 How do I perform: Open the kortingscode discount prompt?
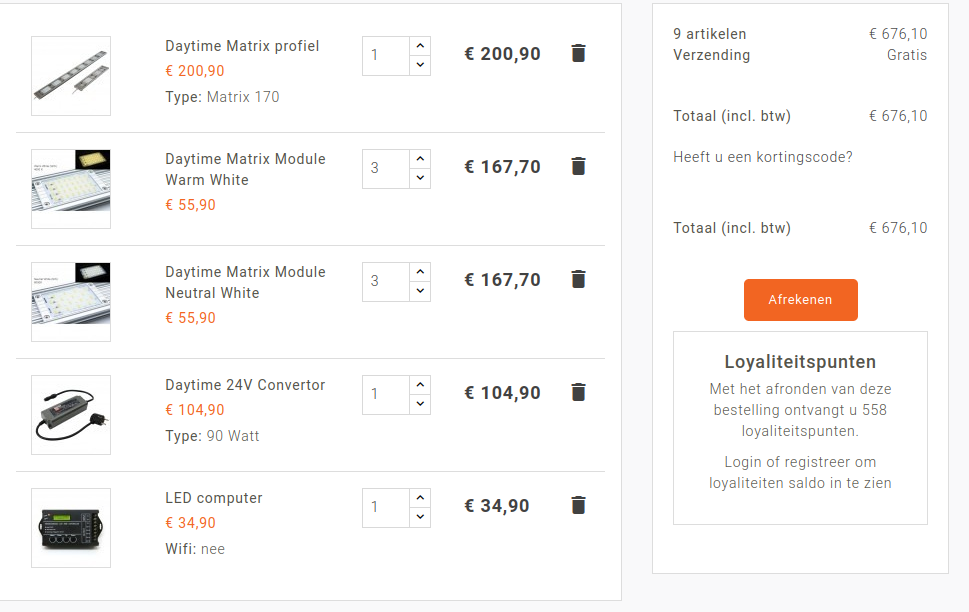click(763, 157)
